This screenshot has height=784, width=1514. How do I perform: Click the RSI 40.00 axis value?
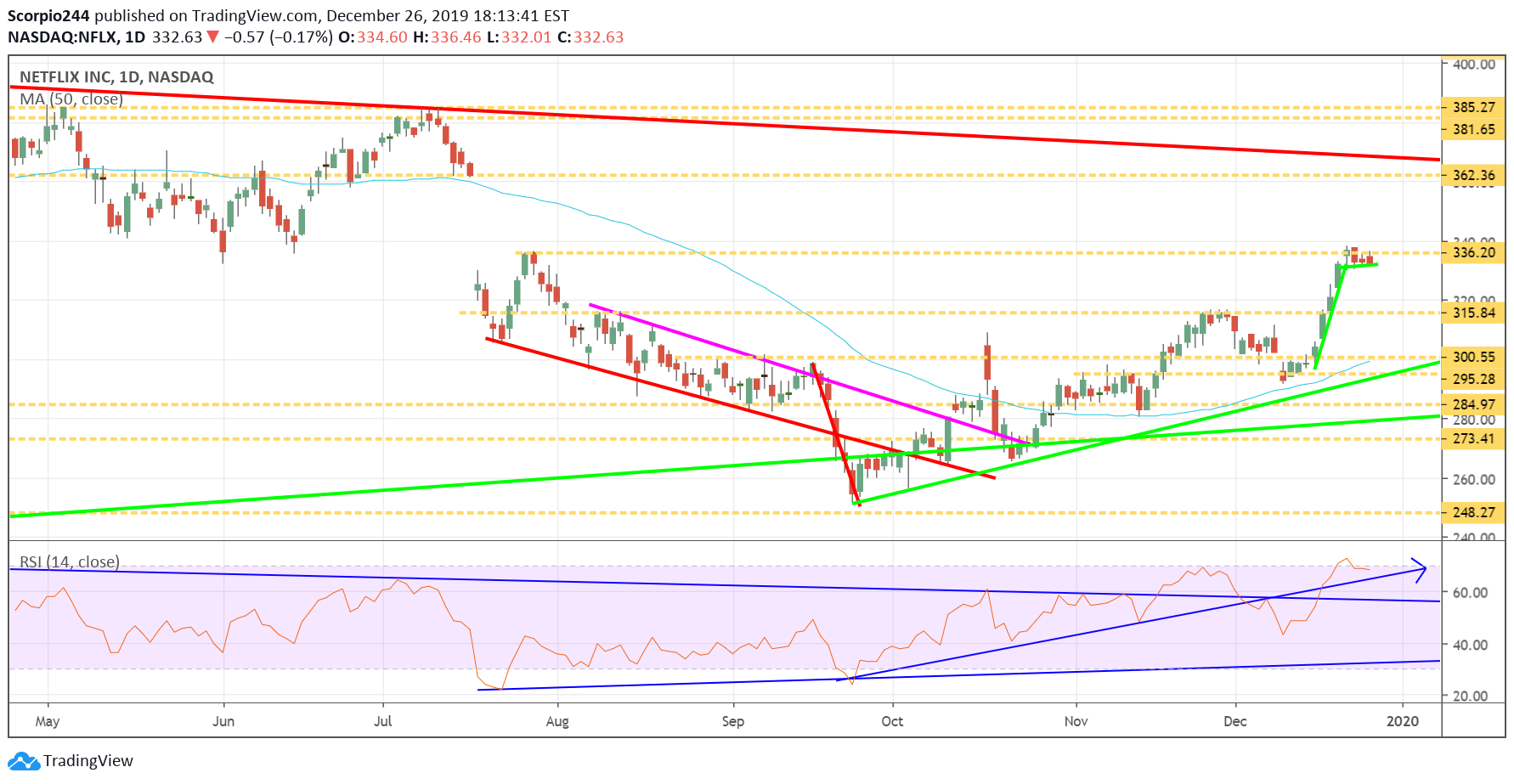[x=1471, y=645]
